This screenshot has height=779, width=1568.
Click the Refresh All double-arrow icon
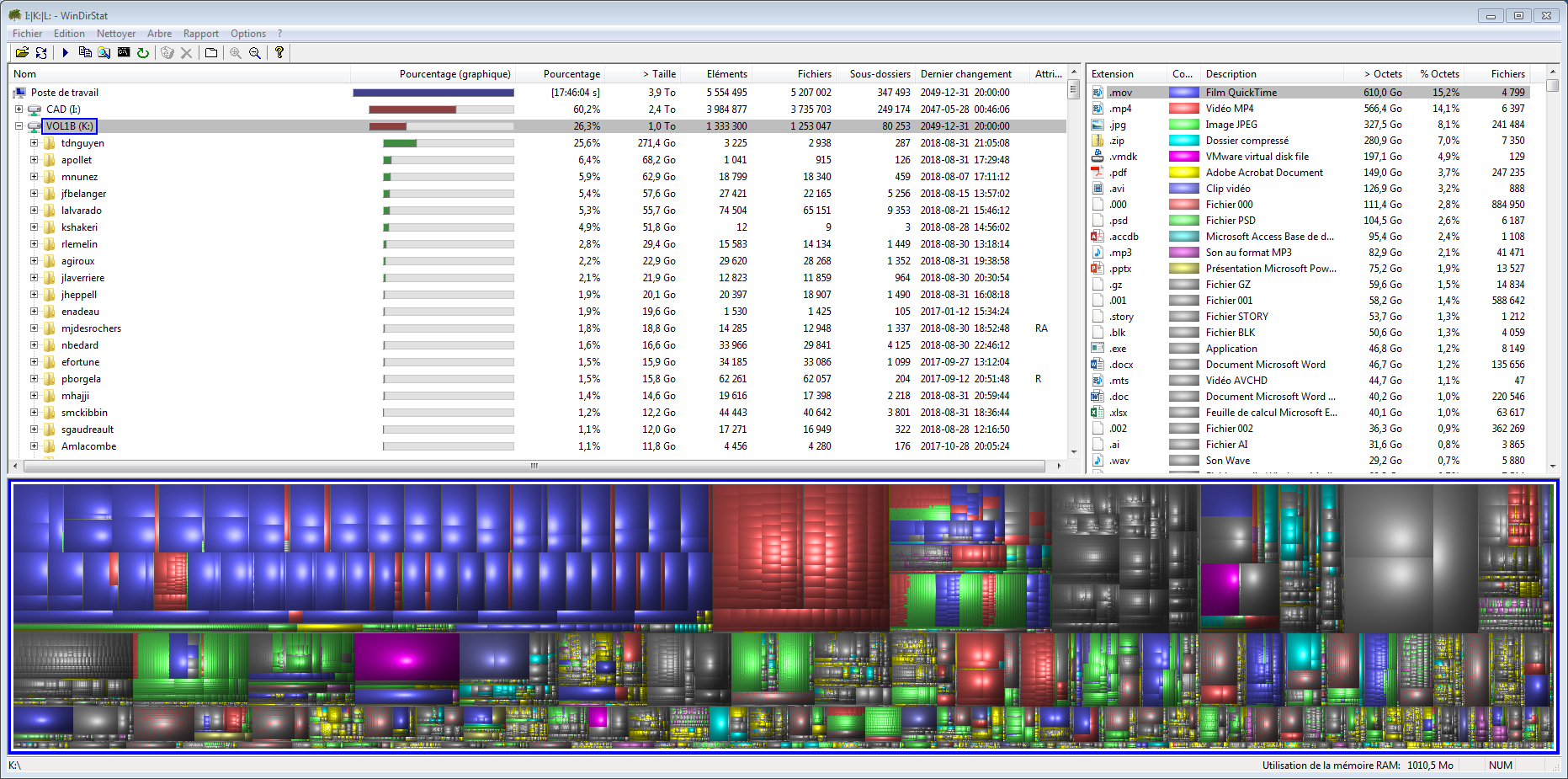pyautogui.click(x=41, y=52)
